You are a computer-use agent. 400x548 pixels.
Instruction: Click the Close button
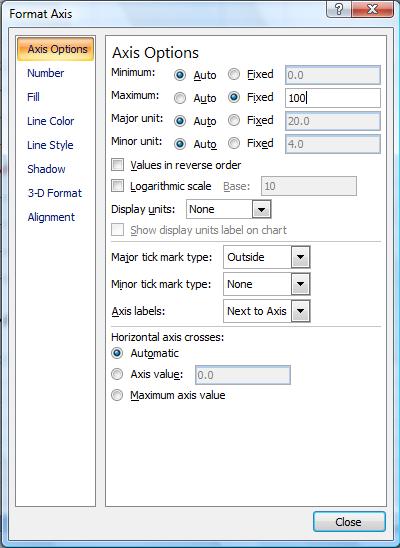coord(349,522)
